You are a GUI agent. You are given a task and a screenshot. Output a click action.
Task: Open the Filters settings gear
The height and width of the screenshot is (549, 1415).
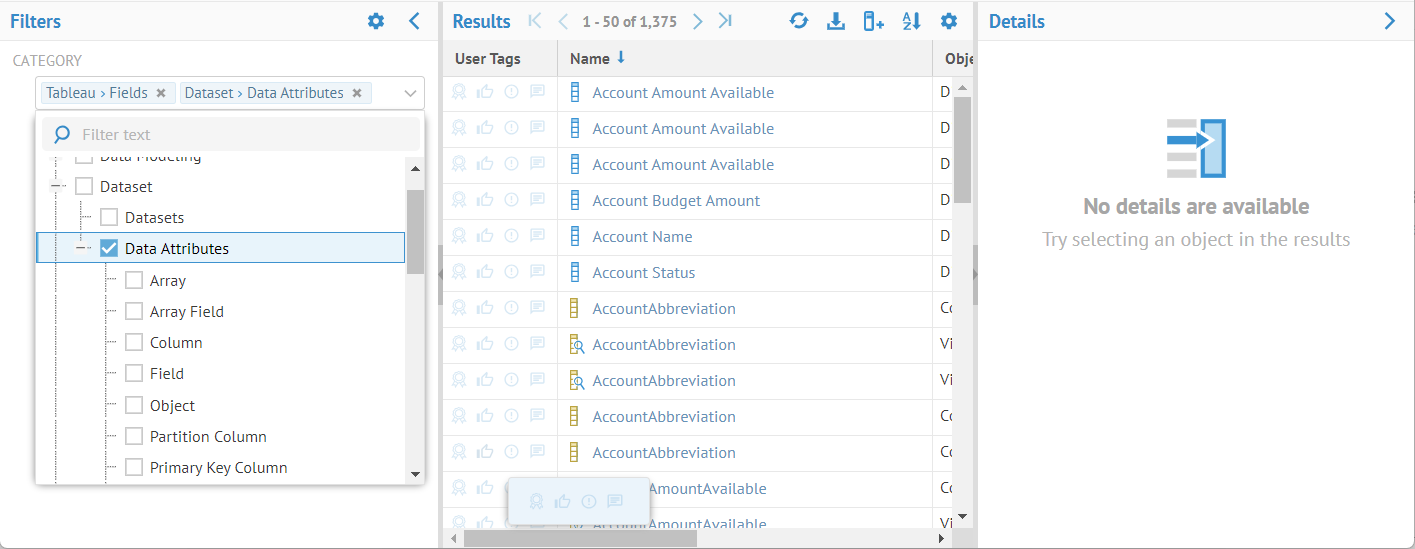(x=376, y=21)
